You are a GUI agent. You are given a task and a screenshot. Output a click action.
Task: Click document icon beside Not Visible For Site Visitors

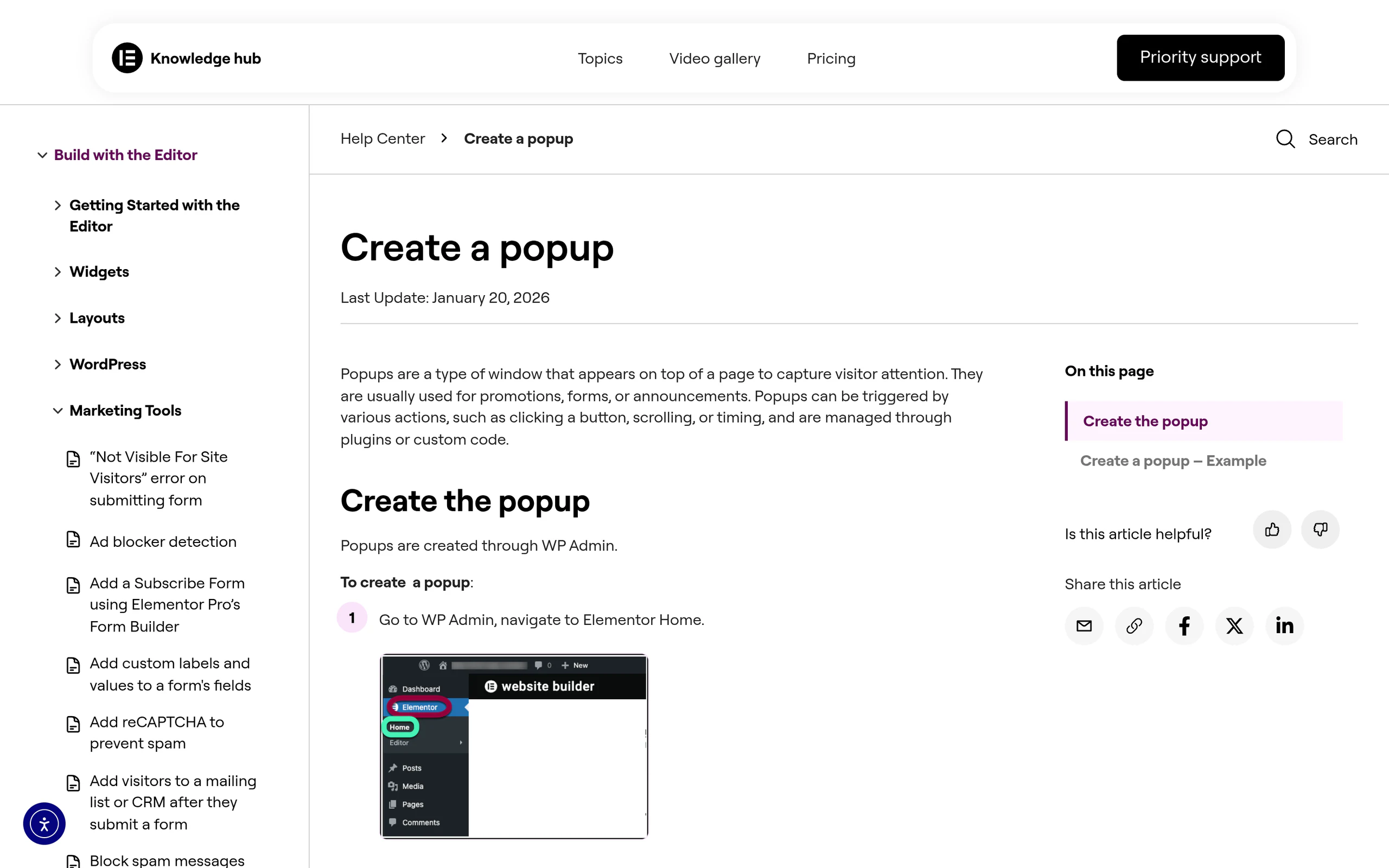pos(73,459)
